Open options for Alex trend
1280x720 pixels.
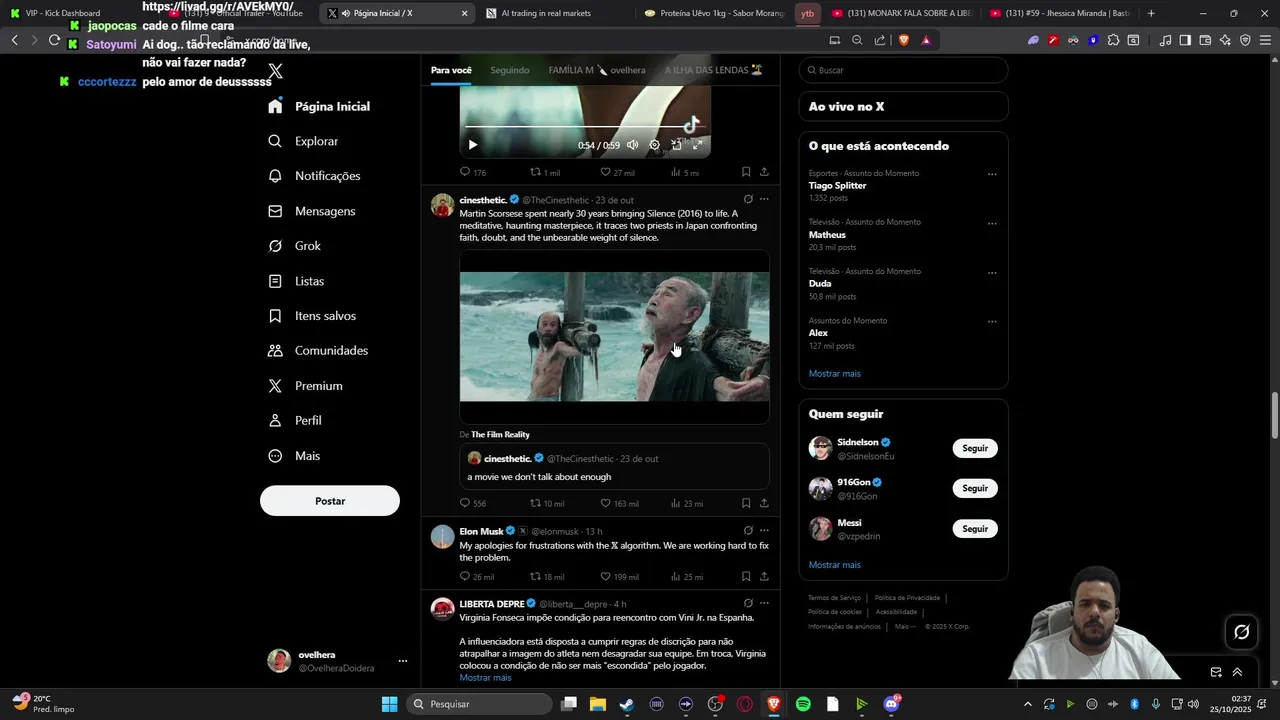coord(992,321)
